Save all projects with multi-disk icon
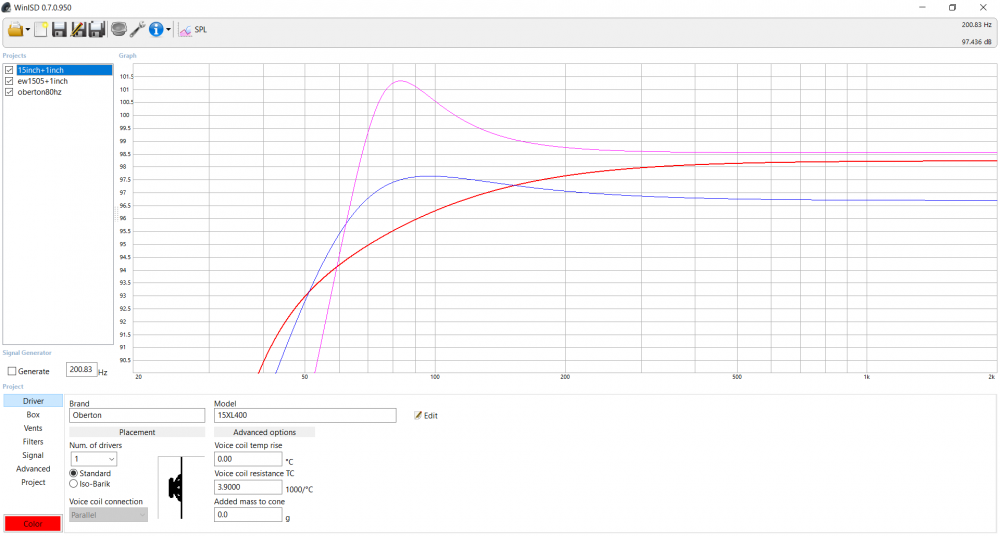Image resolution: width=1000 pixels, height=536 pixels. coord(97,29)
